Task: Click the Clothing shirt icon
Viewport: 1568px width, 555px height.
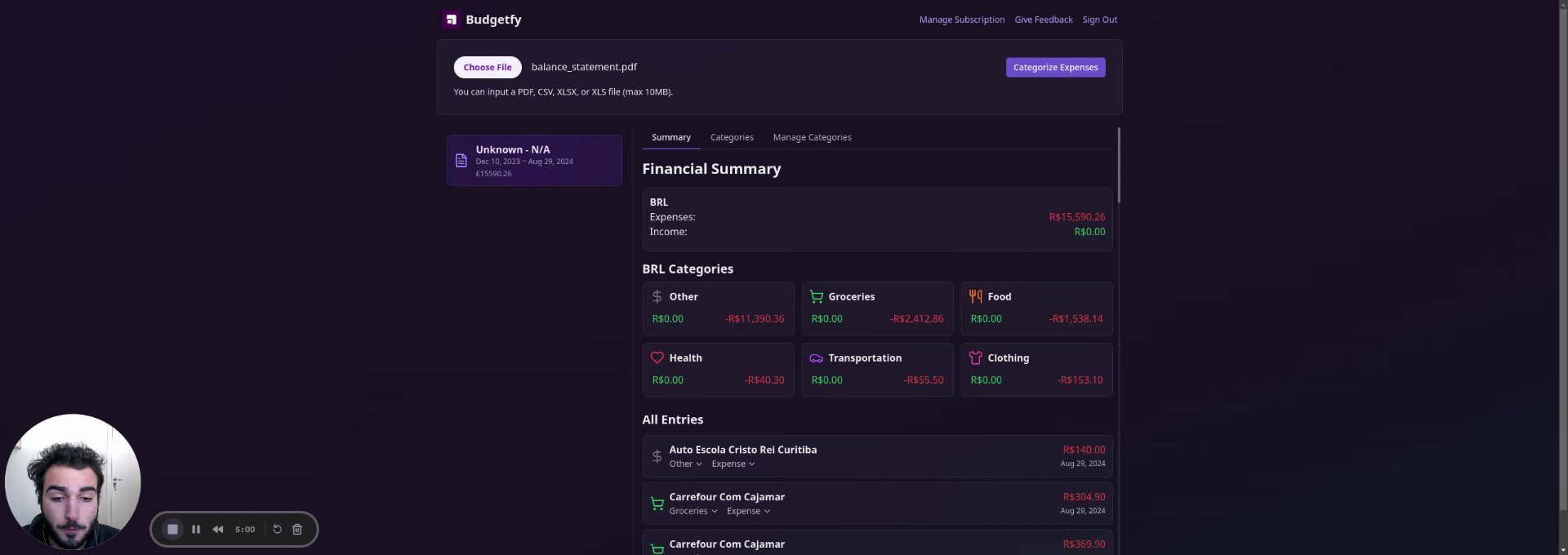Action: (975, 358)
